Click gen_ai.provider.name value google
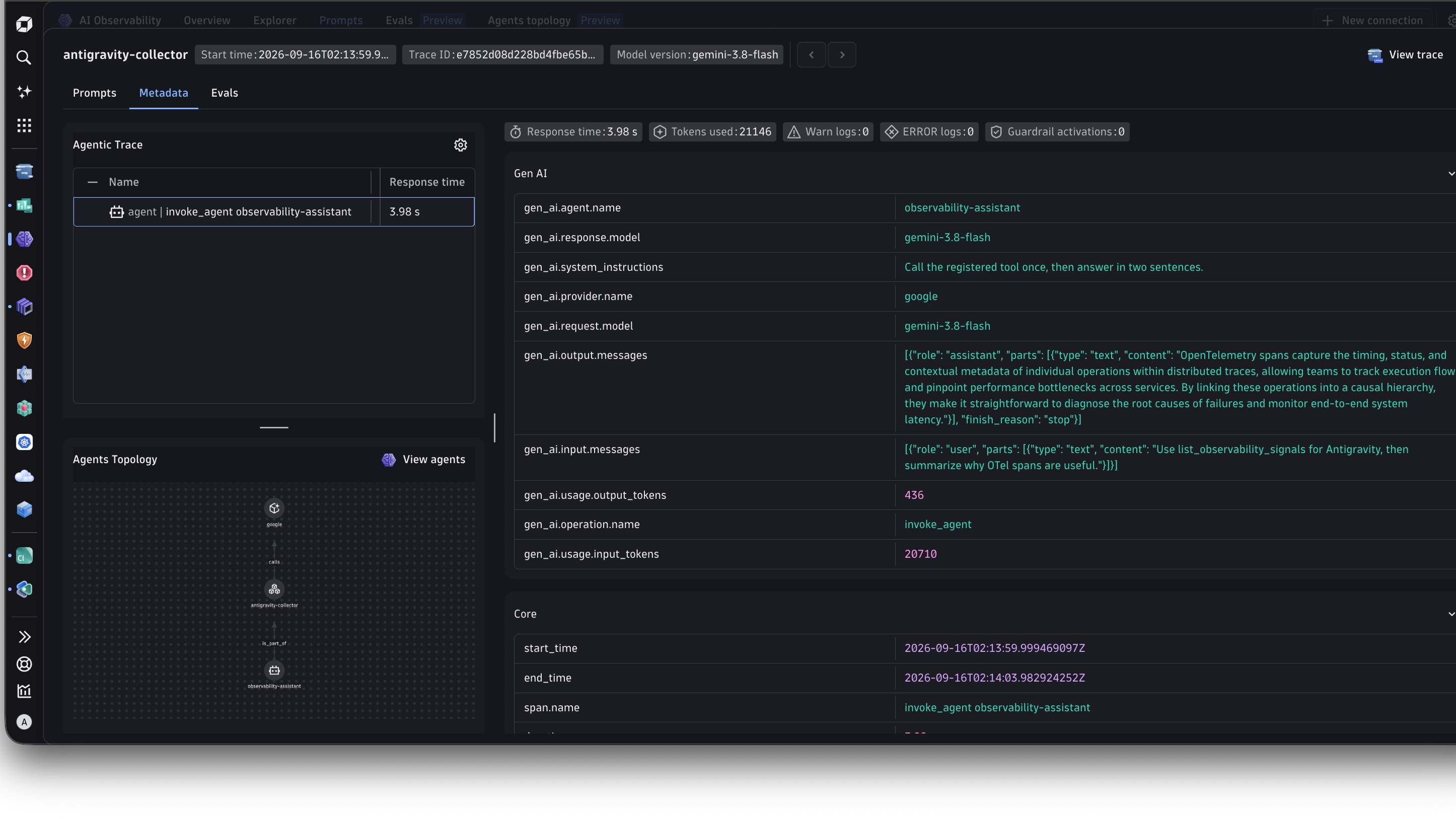The image size is (1456, 819). 921,296
